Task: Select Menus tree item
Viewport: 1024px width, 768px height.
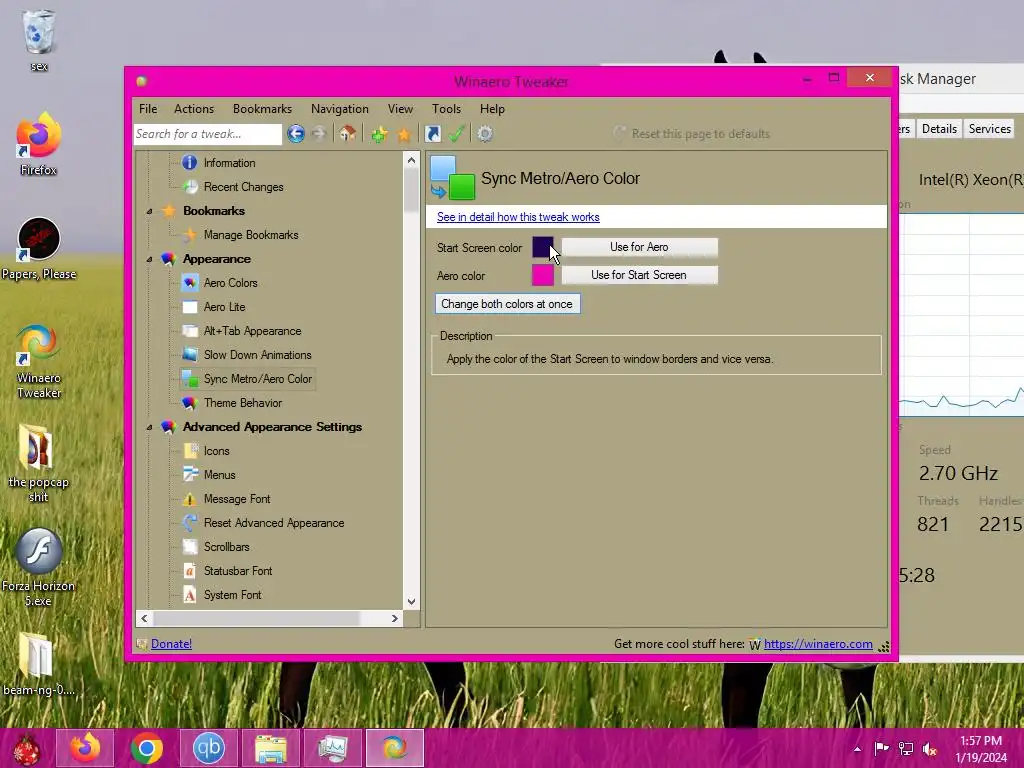Action: (219, 475)
